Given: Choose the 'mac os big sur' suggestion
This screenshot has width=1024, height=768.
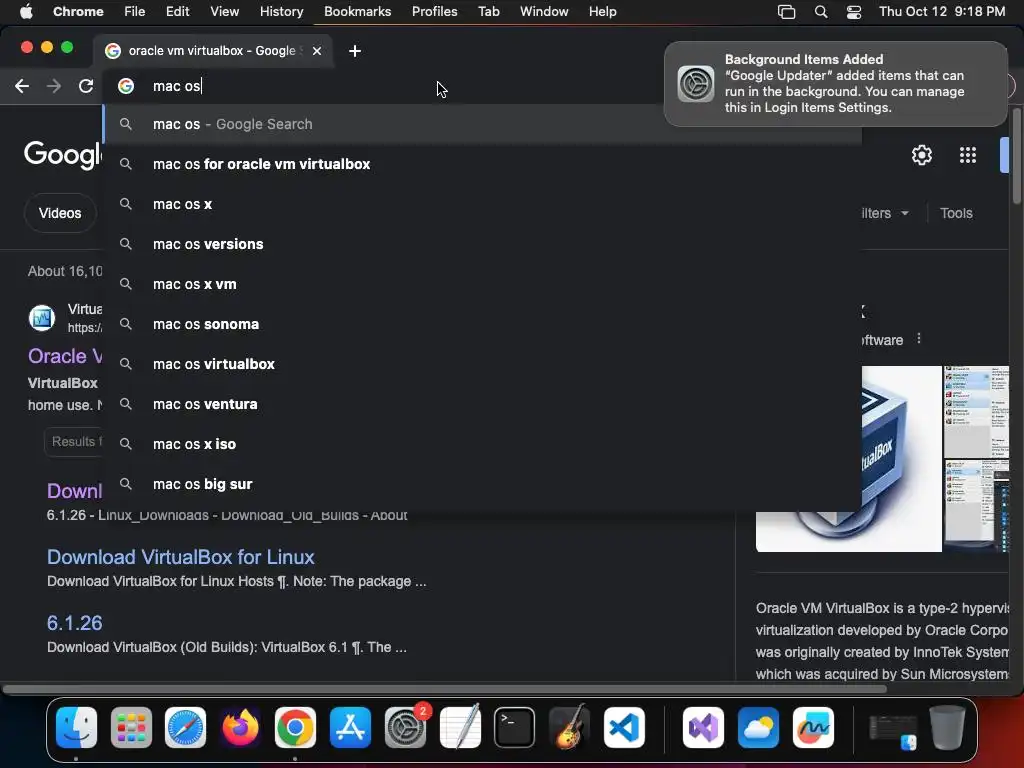Looking at the screenshot, I should 482,484.
